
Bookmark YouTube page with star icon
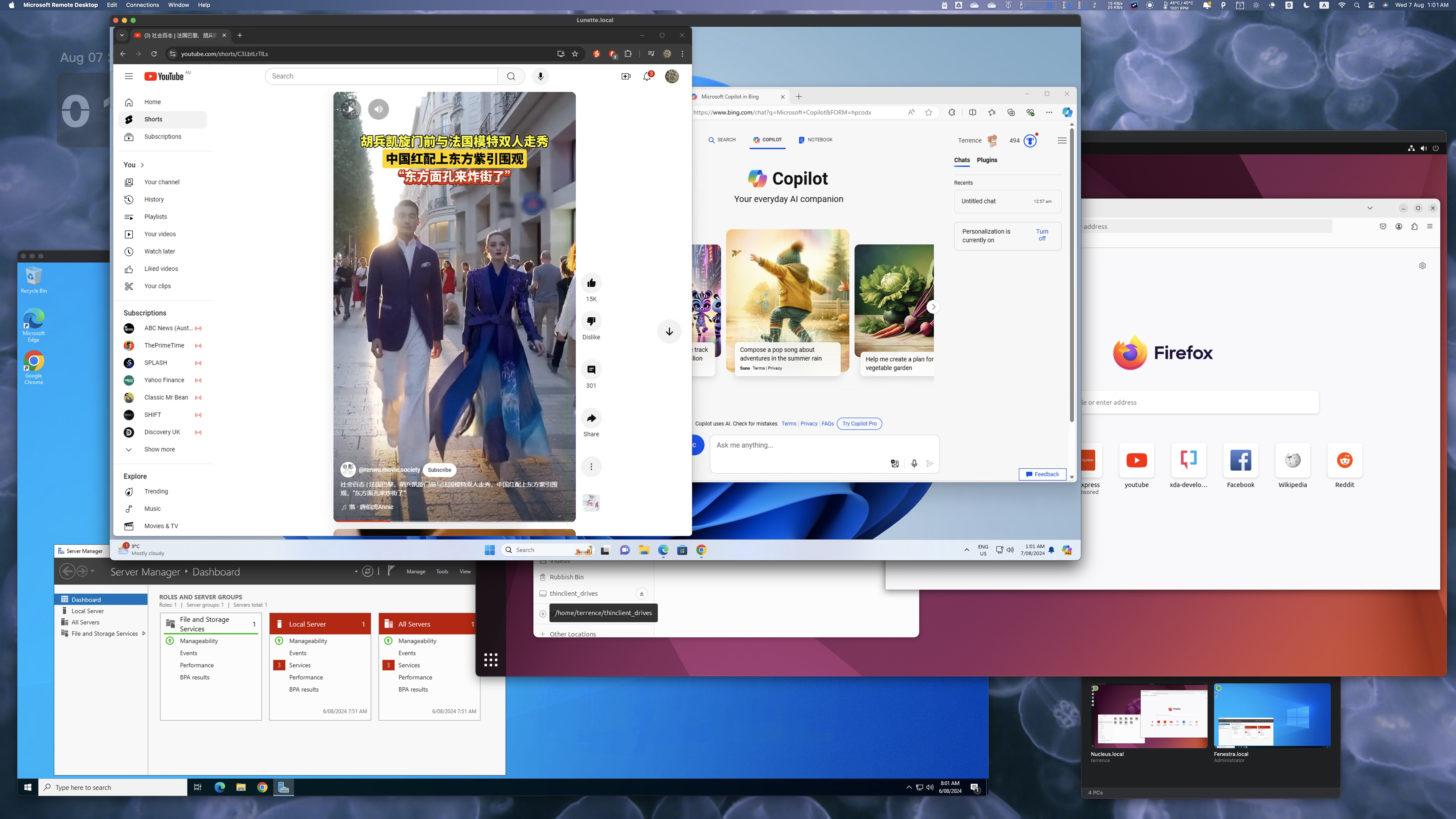click(575, 54)
